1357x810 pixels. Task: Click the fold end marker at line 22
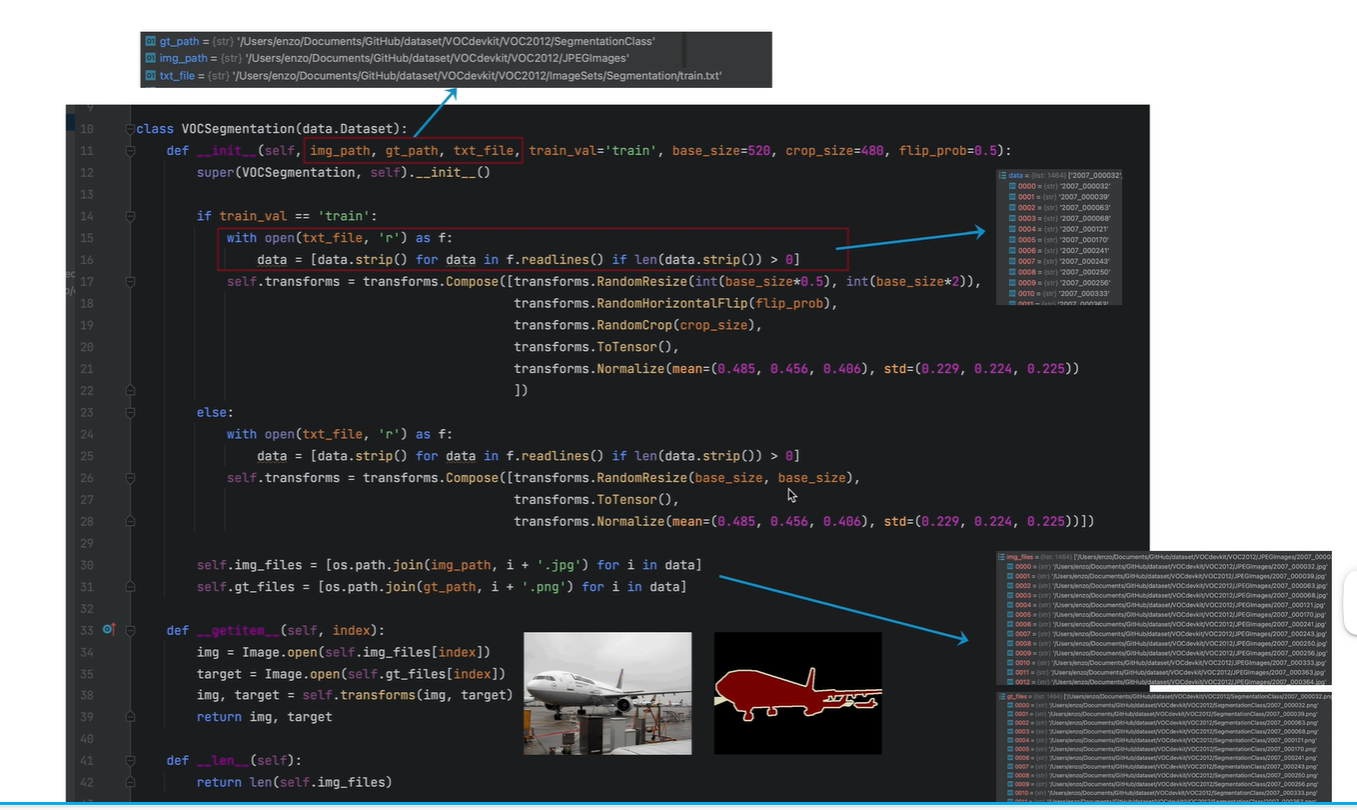(x=130, y=390)
